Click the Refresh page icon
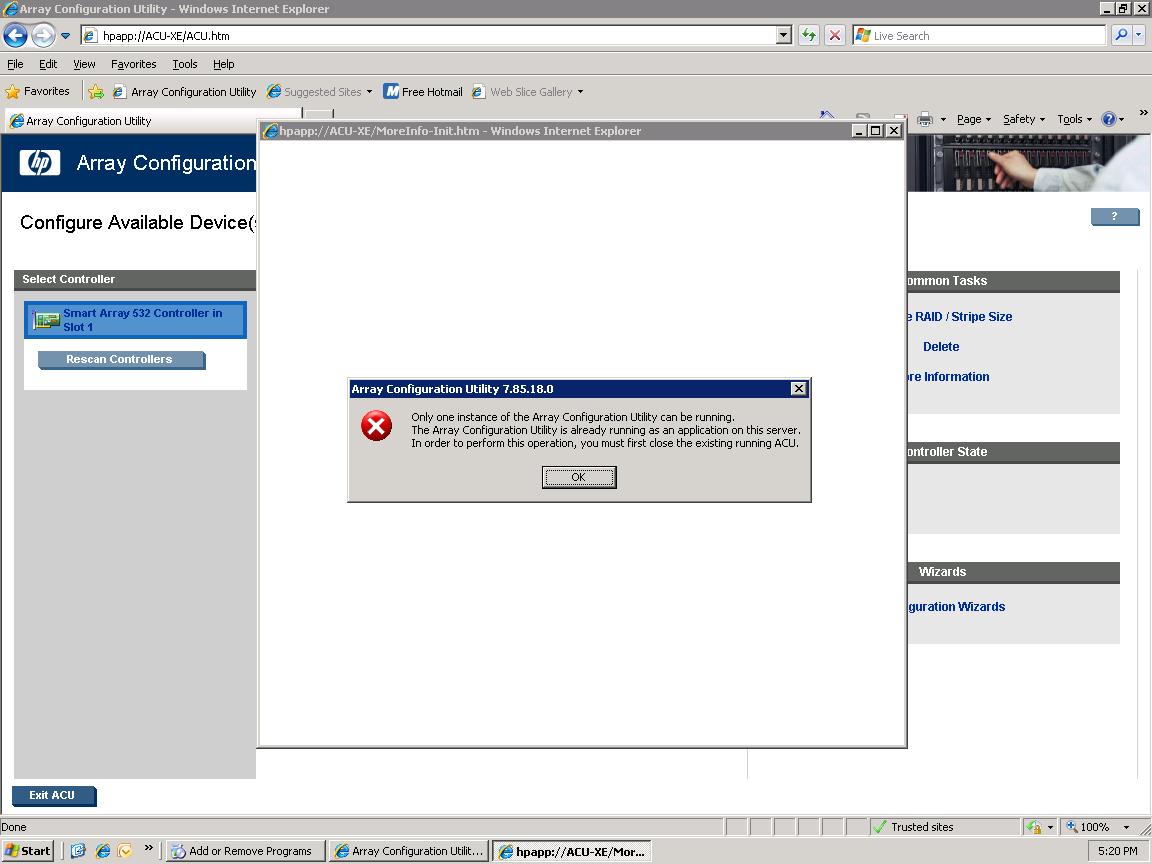 (809, 35)
